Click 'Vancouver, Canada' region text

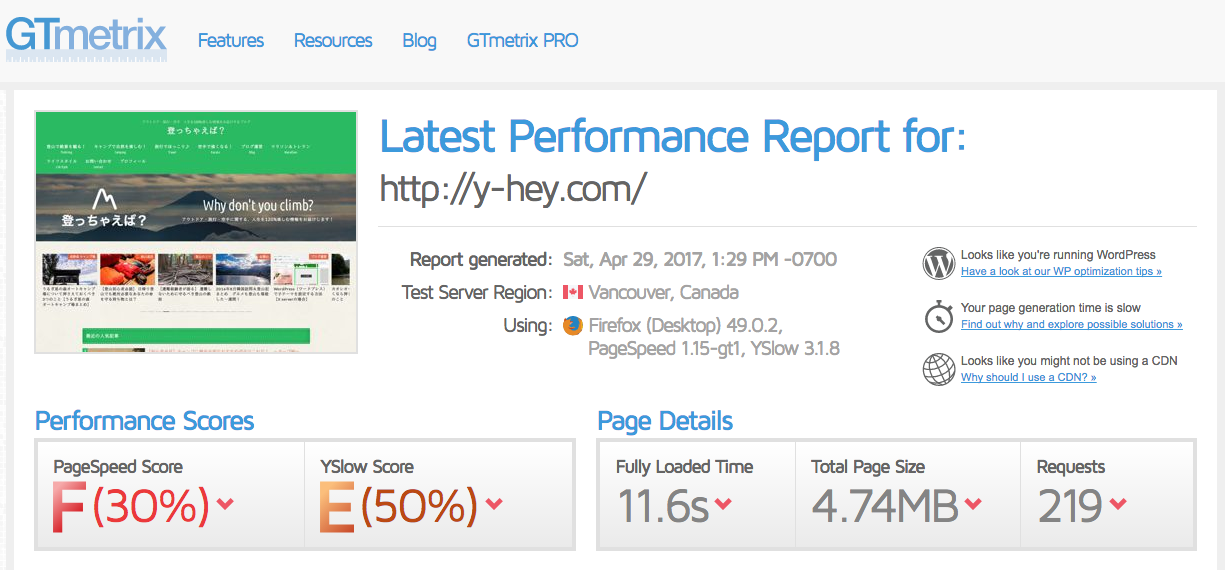663,293
